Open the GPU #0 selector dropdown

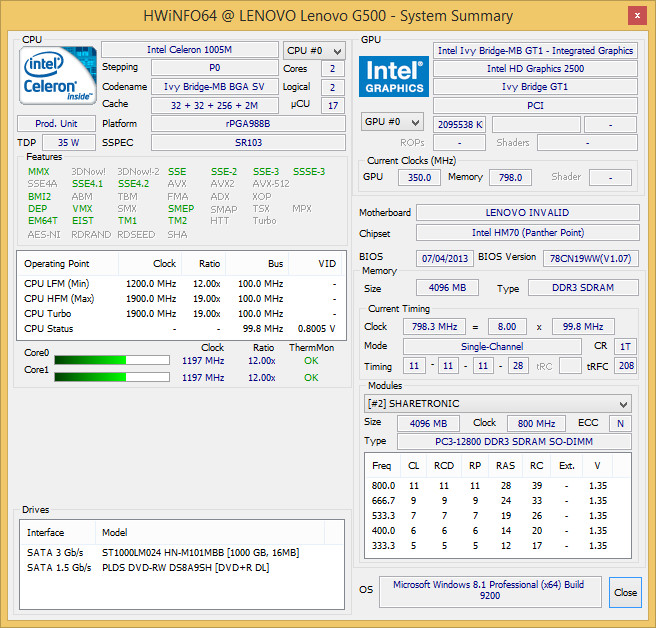pyautogui.click(x=392, y=122)
